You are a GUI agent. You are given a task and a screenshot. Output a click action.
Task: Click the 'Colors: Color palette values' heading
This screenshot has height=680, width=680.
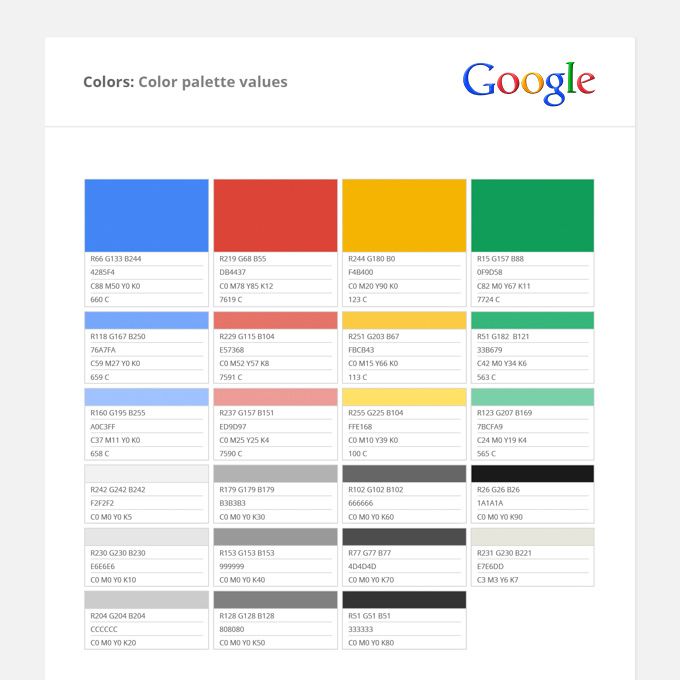[185, 82]
